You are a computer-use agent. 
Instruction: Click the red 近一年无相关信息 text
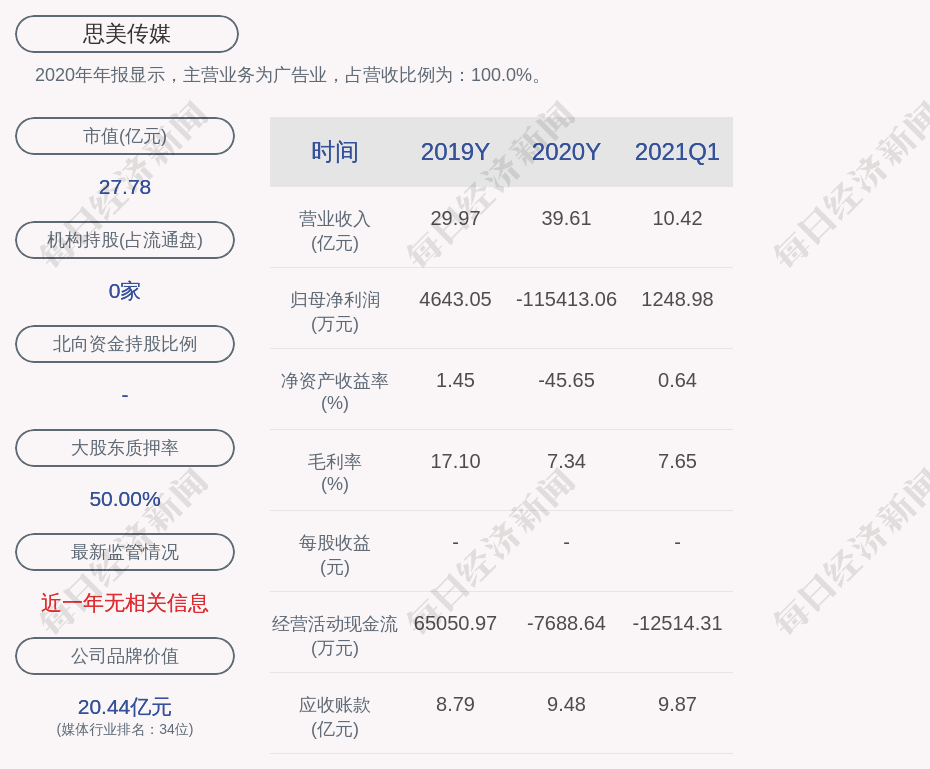(x=125, y=603)
